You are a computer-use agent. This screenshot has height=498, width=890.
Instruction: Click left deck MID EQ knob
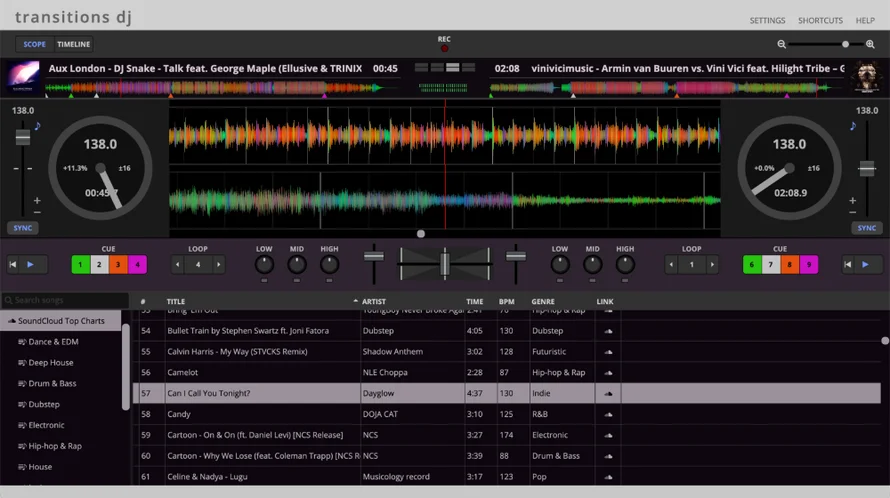pos(297,264)
